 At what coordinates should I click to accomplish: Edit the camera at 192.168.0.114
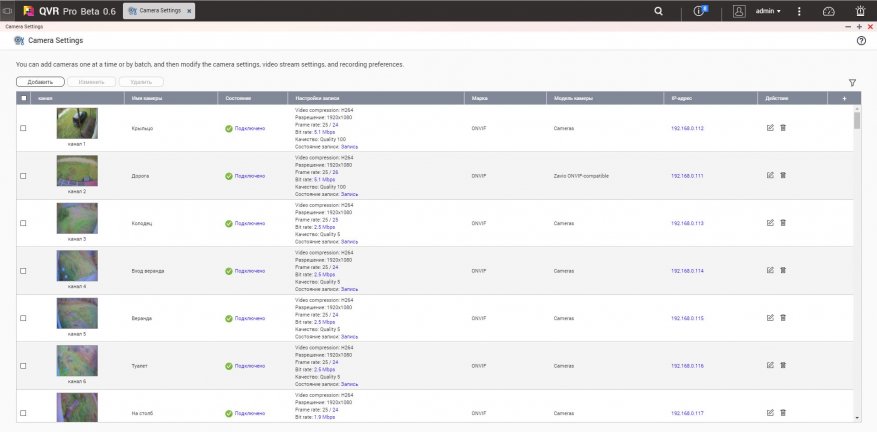(770, 270)
